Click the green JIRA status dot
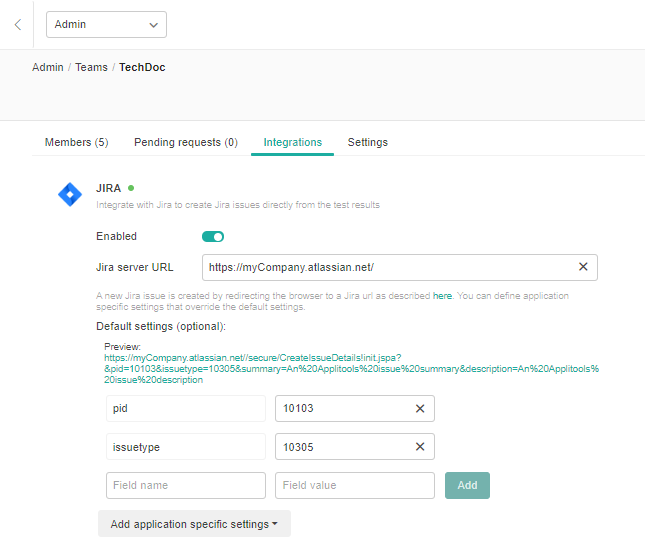The height and width of the screenshot is (553, 645). point(131,187)
